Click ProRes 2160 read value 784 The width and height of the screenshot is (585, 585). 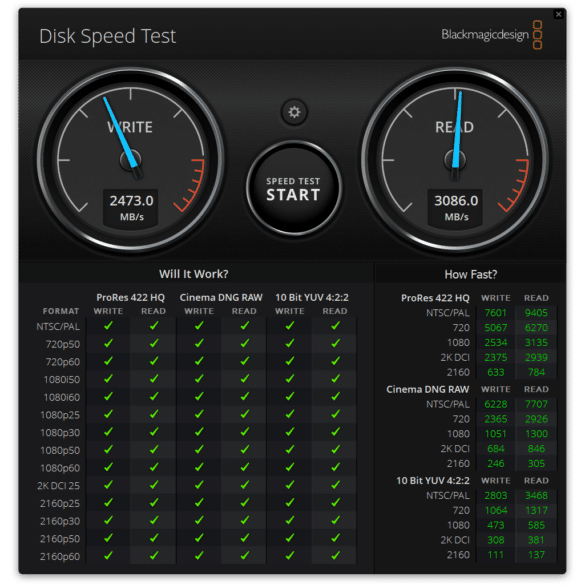[x=536, y=372]
